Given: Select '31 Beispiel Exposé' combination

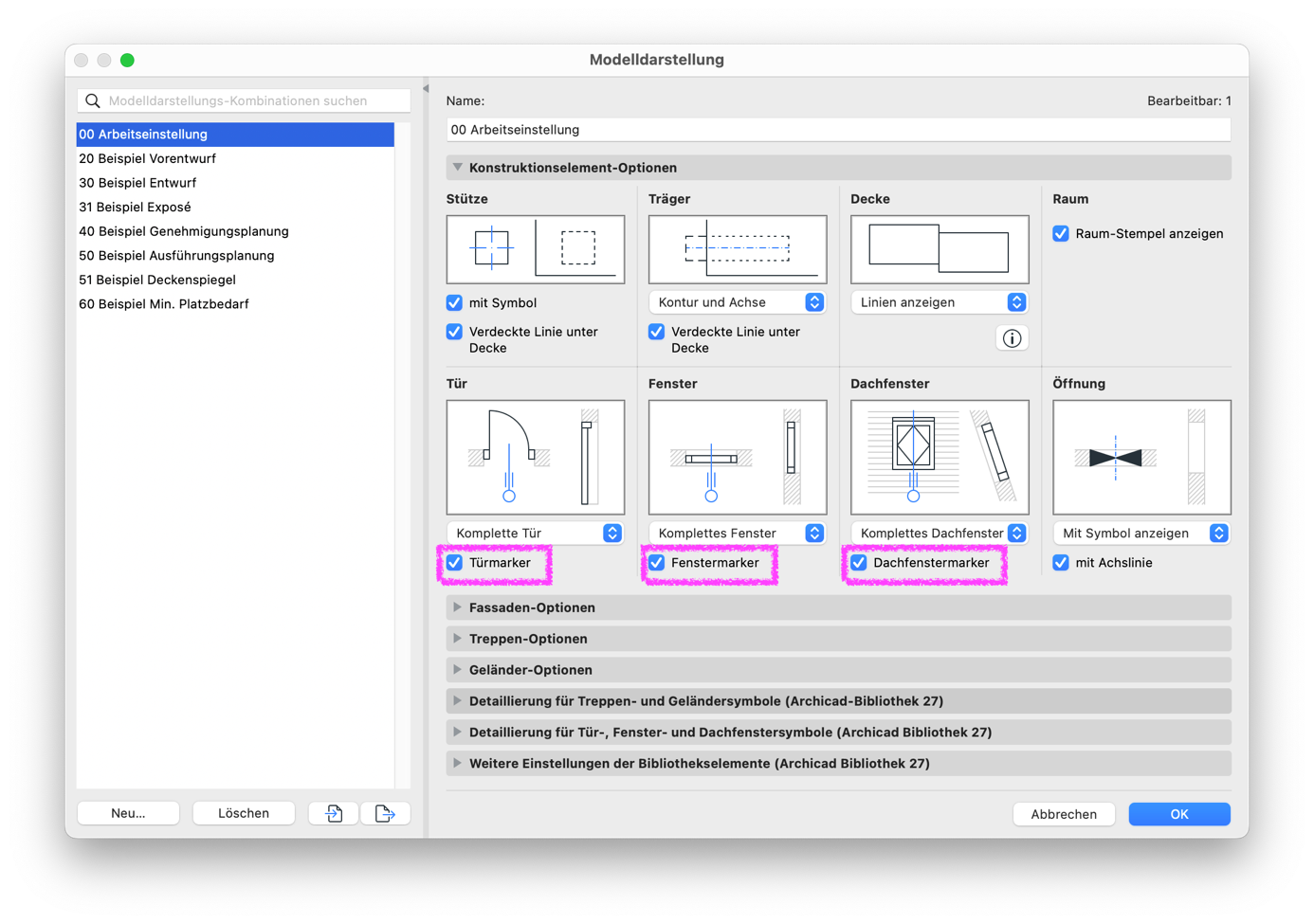Looking at the screenshot, I should (x=235, y=208).
